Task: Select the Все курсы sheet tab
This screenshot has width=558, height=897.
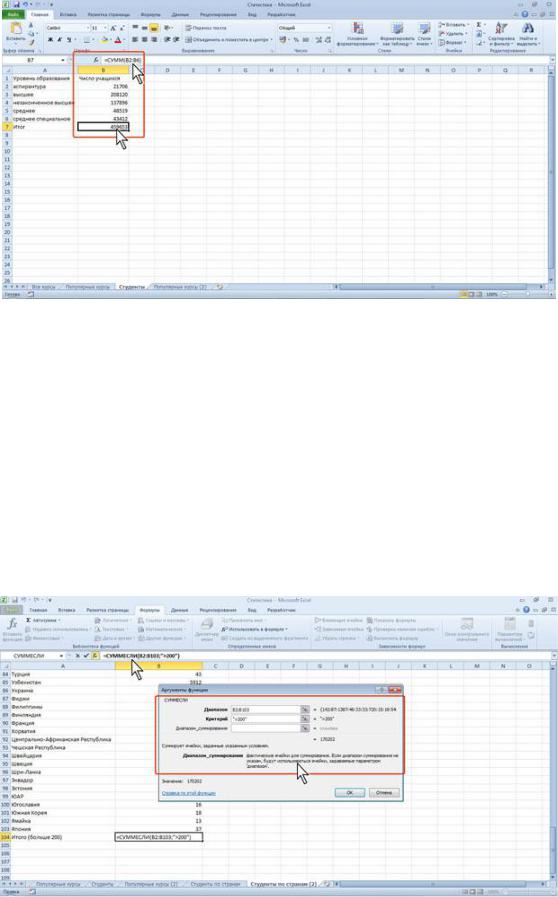Action: point(43,287)
